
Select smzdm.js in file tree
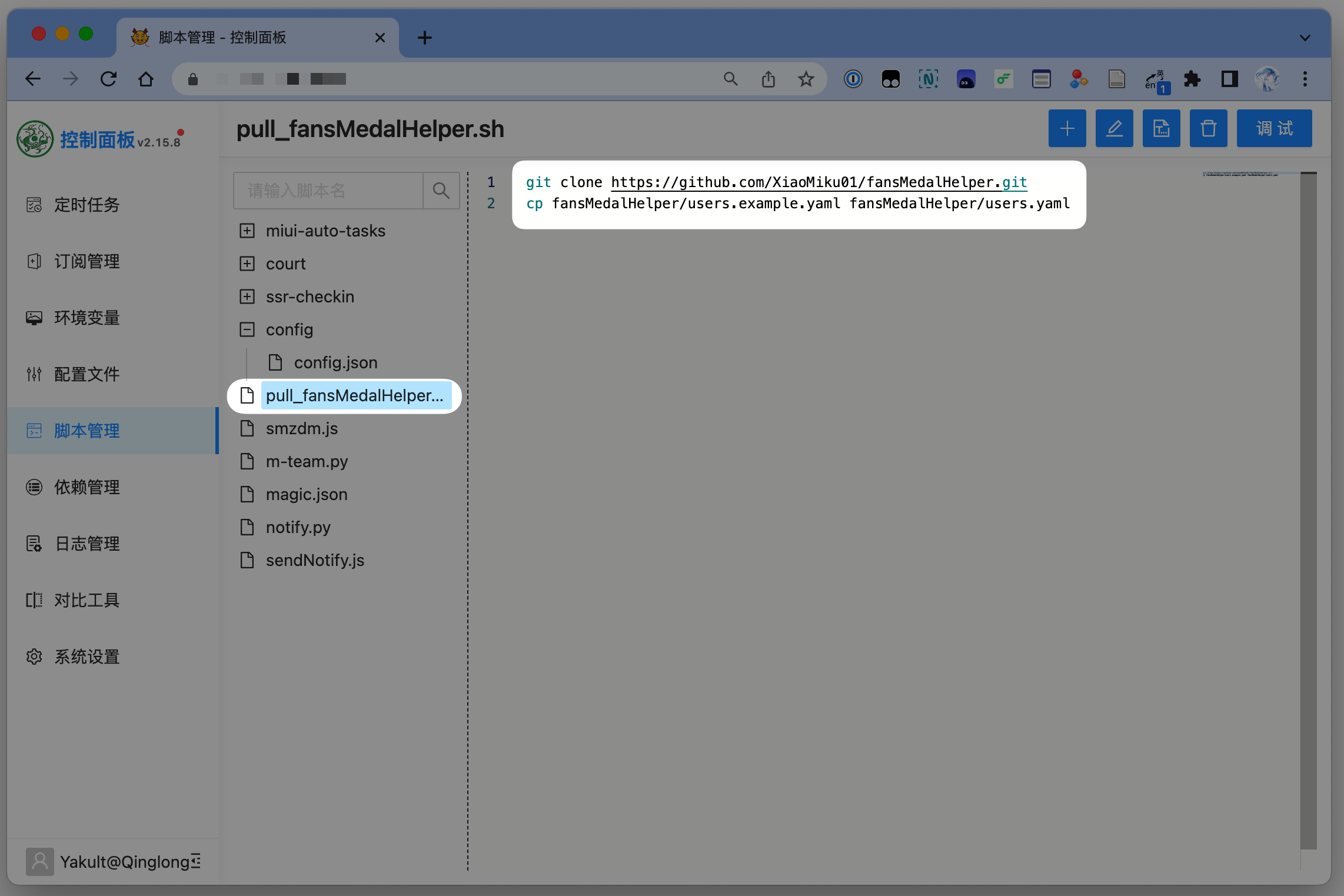(301, 428)
